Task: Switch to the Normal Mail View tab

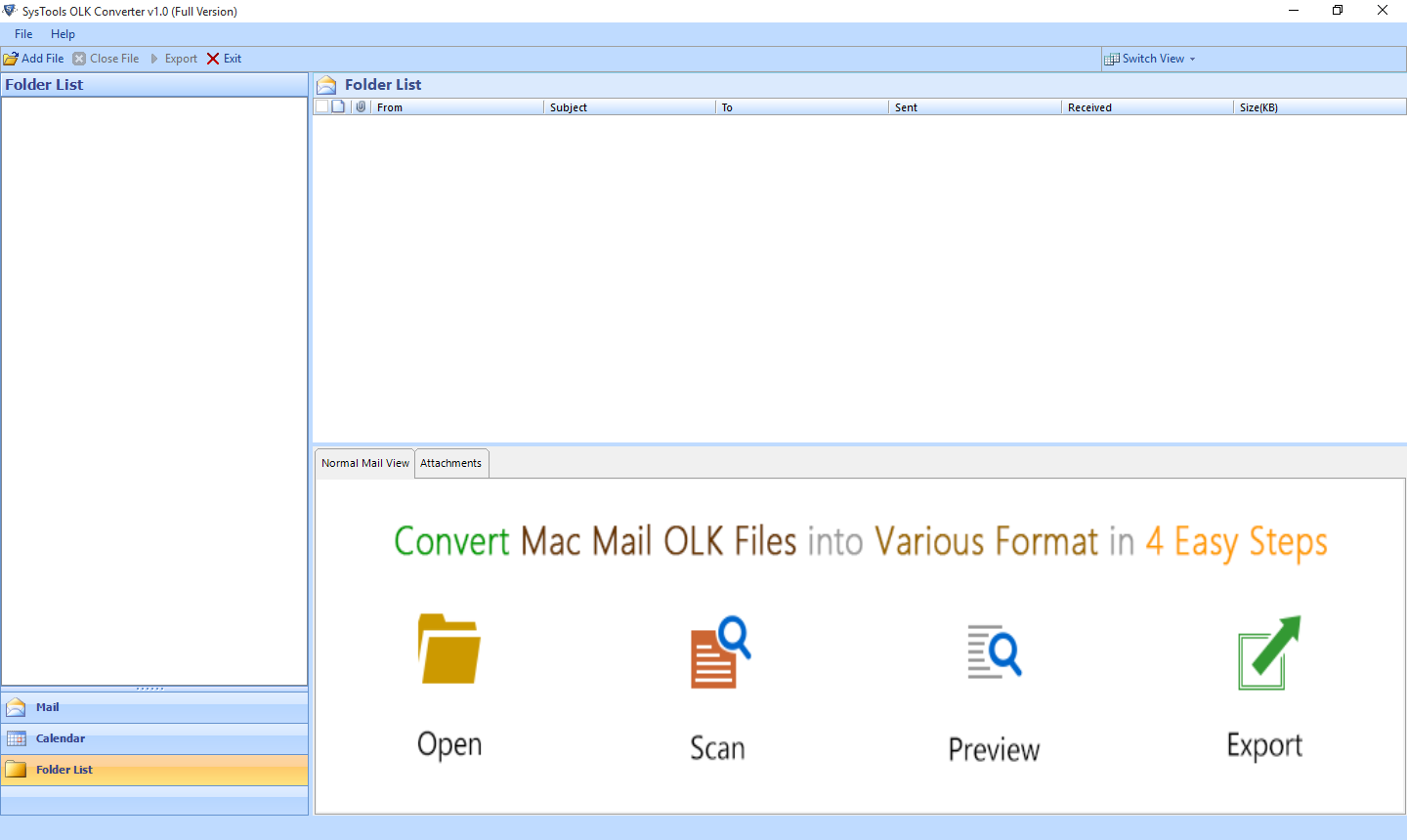Action: (365, 463)
